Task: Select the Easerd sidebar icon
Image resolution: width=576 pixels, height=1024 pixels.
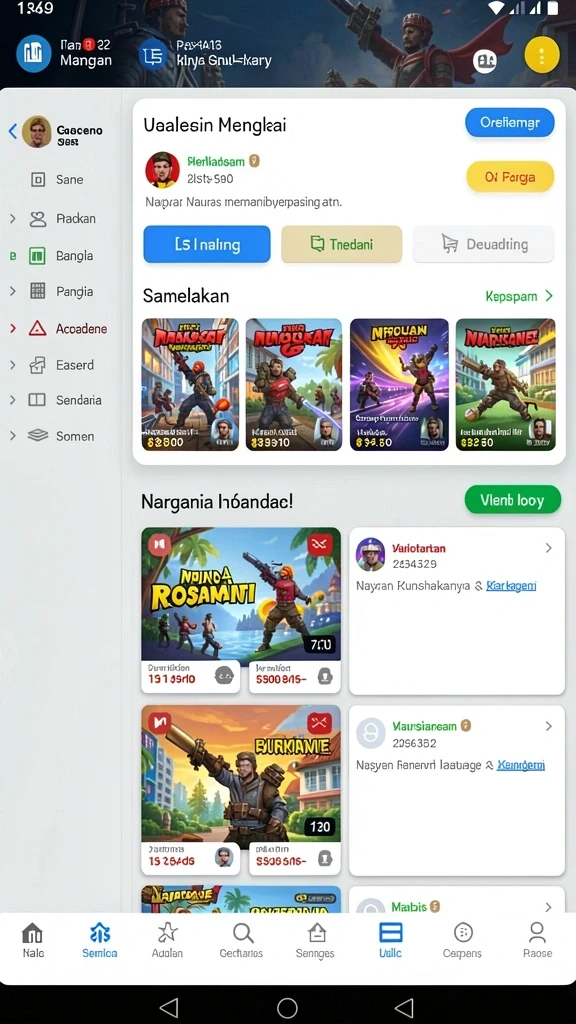Action: pyautogui.click(x=38, y=365)
